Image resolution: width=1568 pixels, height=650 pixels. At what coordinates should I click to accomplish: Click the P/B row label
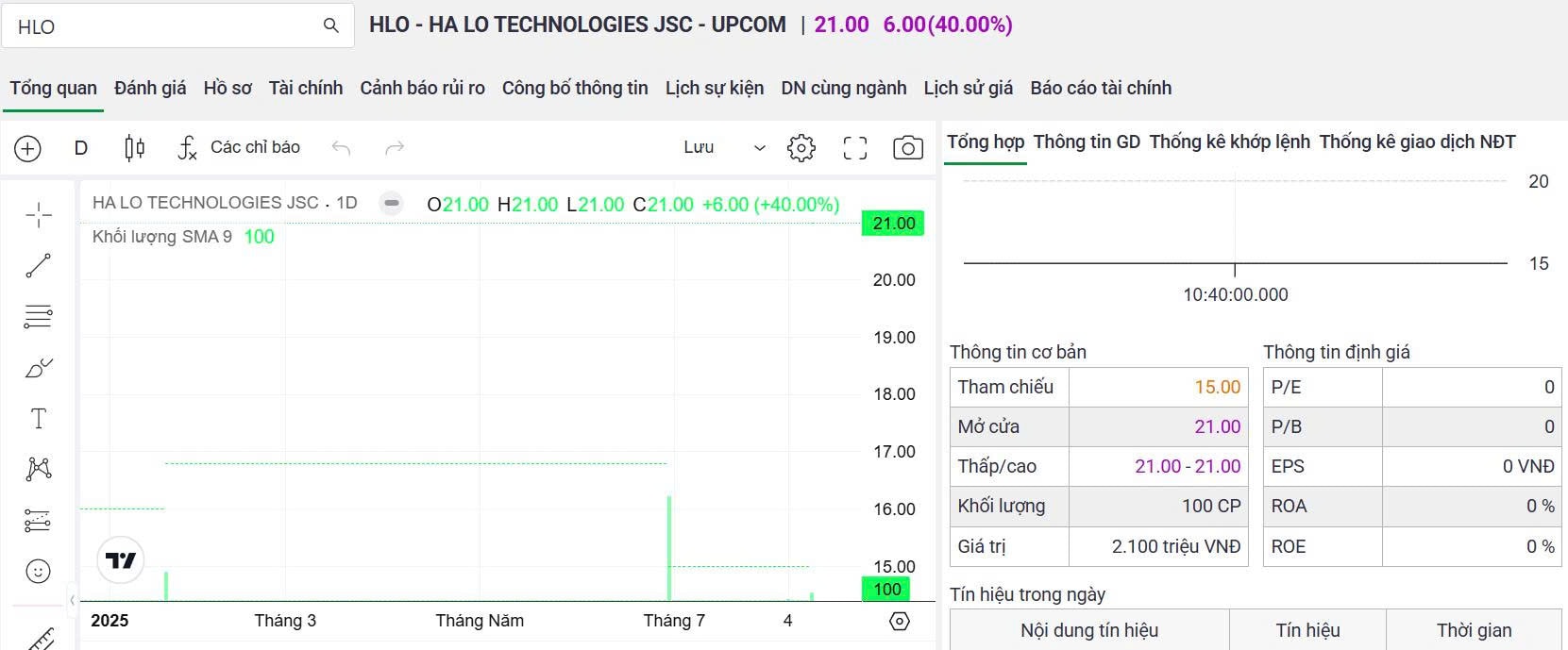coord(1287,427)
